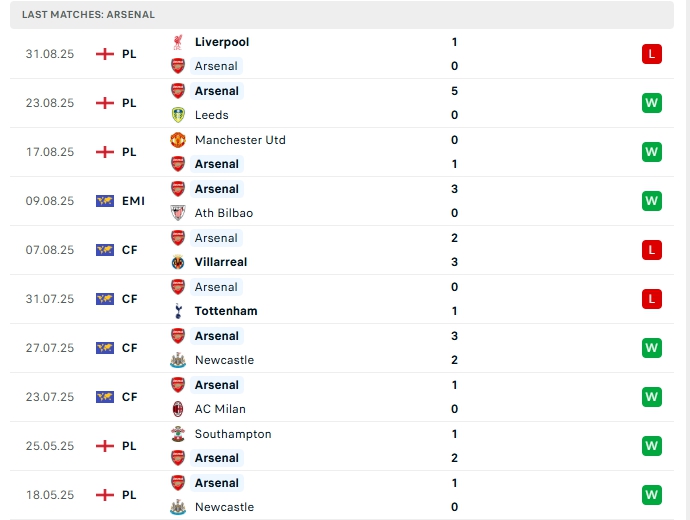This screenshot has width=690, height=520.
Task: Click the Ath Bilbao crest icon
Action: [x=178, y=213]
